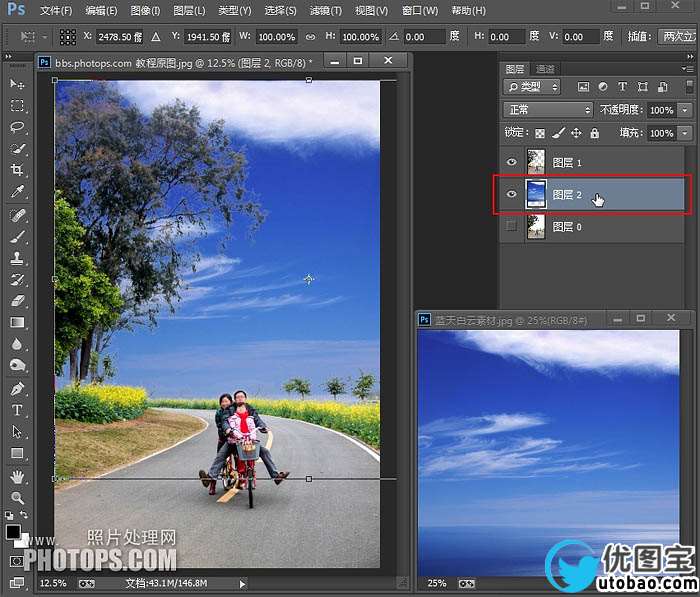
Task: Select the Lasso tool
Action: click(x=17, y=127)
